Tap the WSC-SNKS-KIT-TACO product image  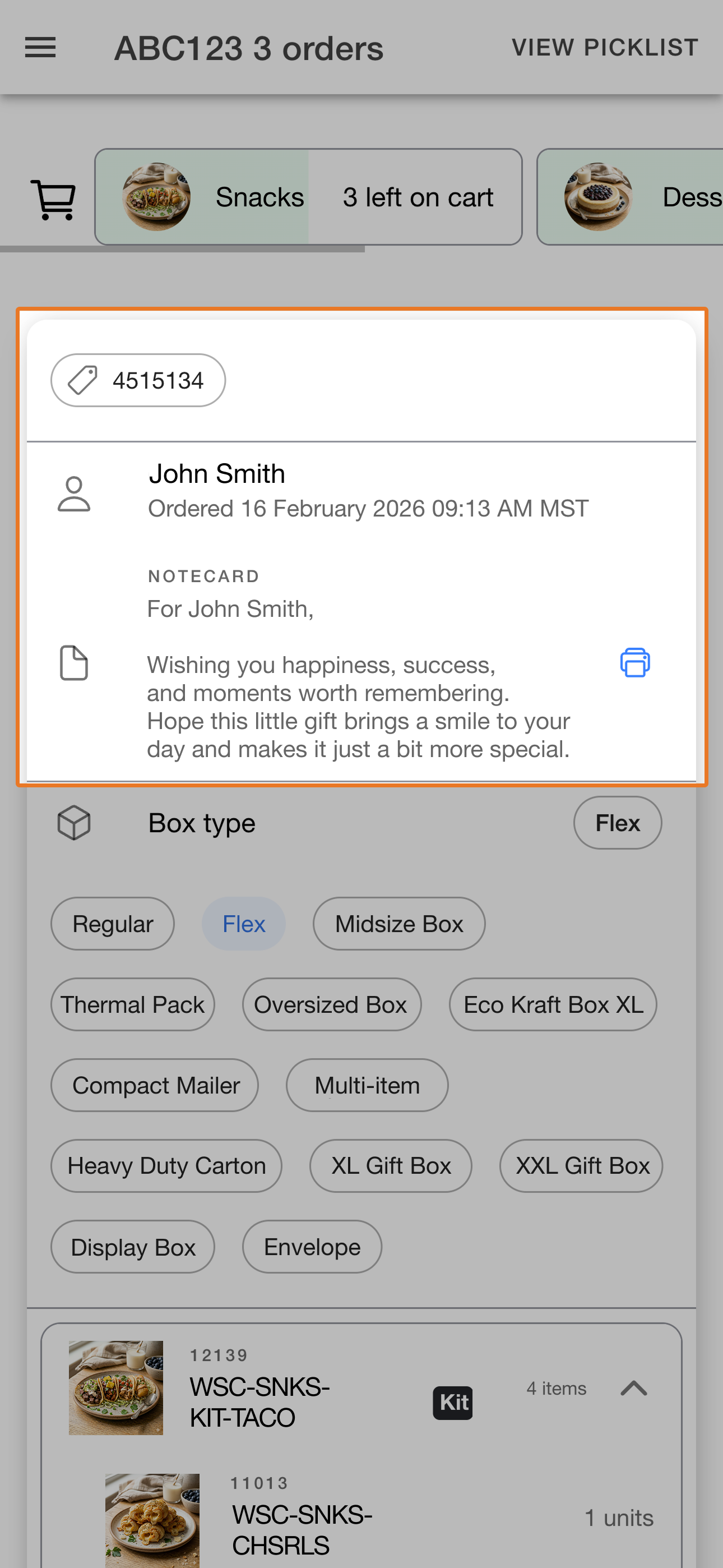(115, 1388)
